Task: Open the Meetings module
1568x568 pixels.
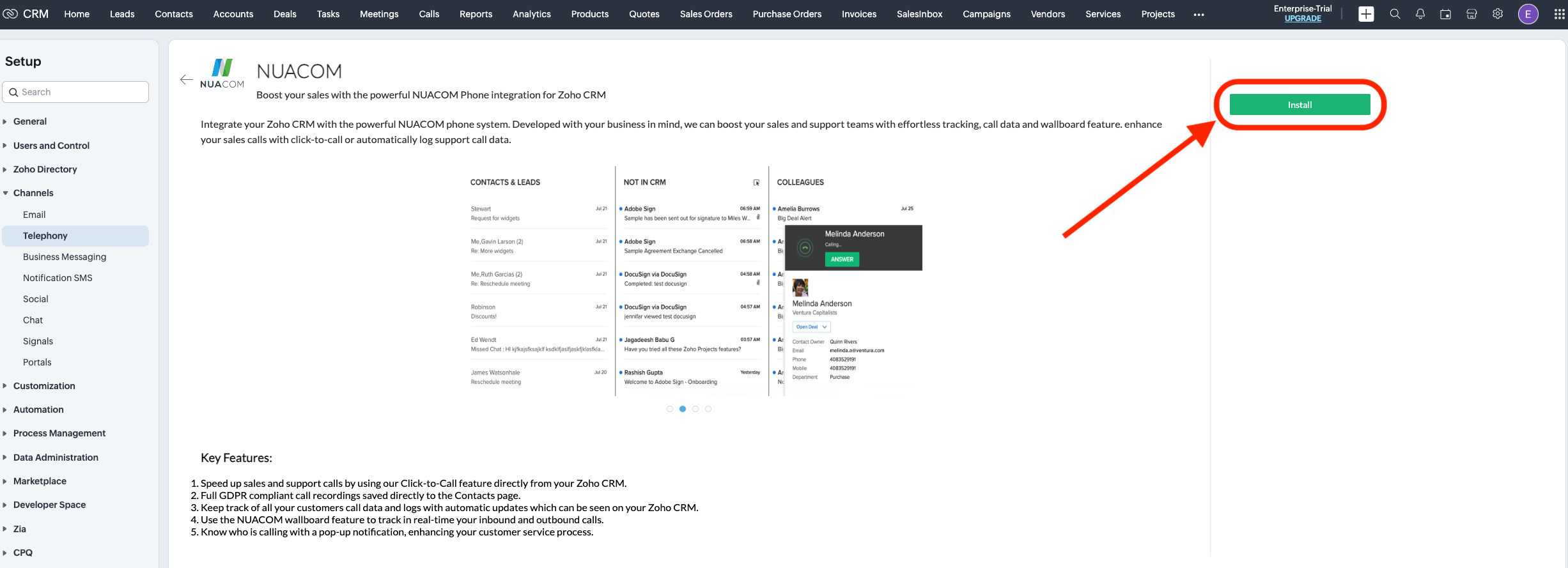Action: click(x=379, y=14)
